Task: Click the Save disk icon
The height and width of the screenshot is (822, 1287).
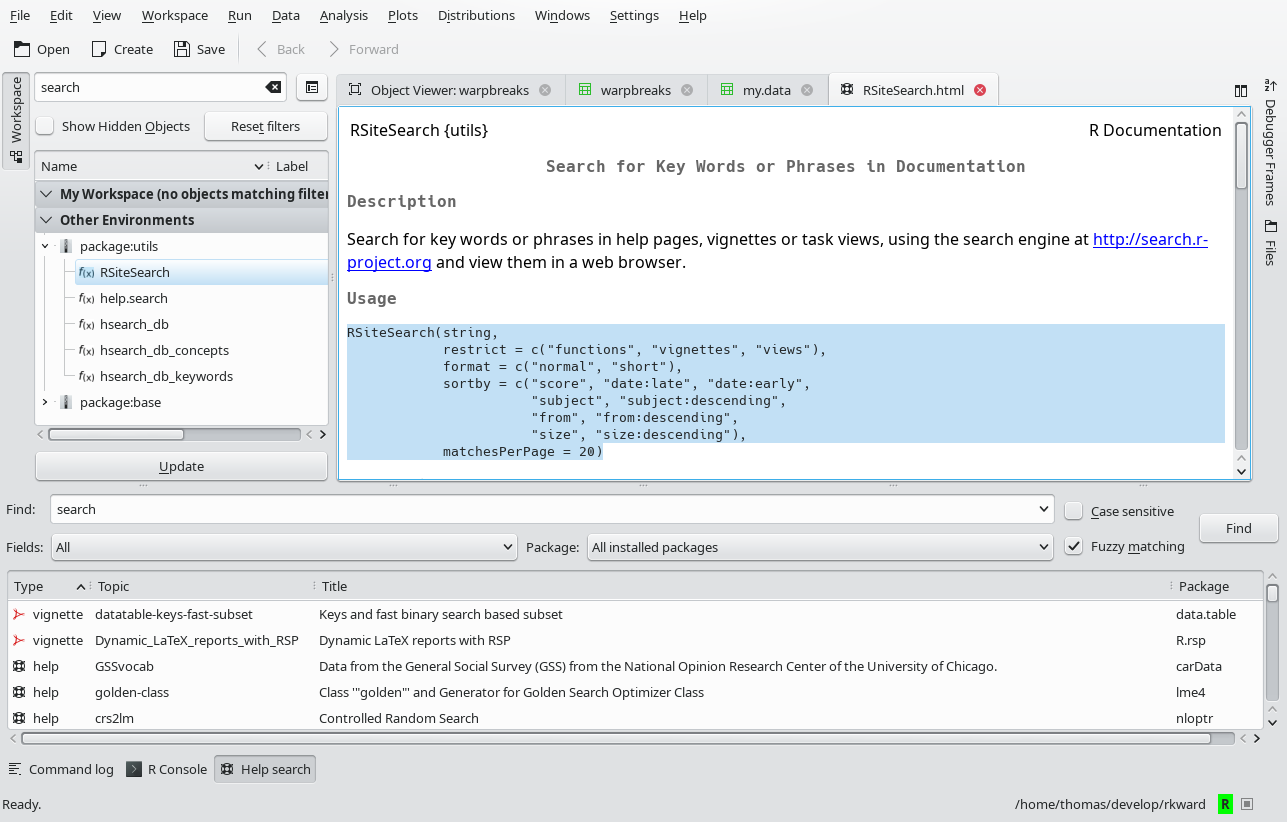Action: click(x=181, y=49)
